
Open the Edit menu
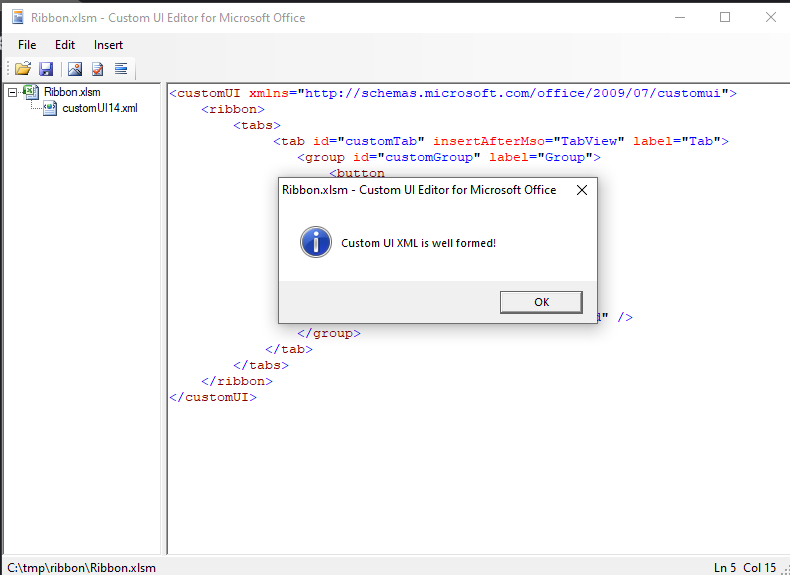click(65, 45)
